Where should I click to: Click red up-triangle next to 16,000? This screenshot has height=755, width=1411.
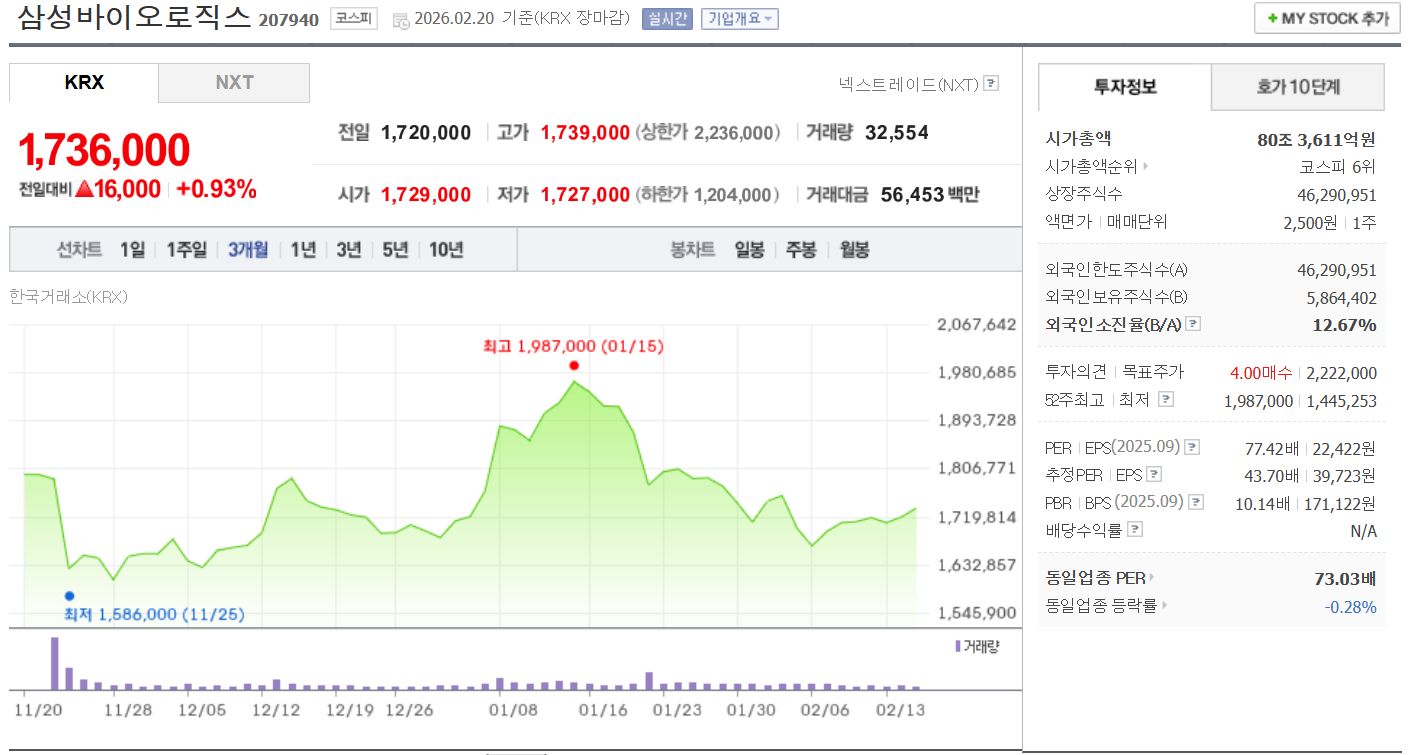click(x=84, y=189)
